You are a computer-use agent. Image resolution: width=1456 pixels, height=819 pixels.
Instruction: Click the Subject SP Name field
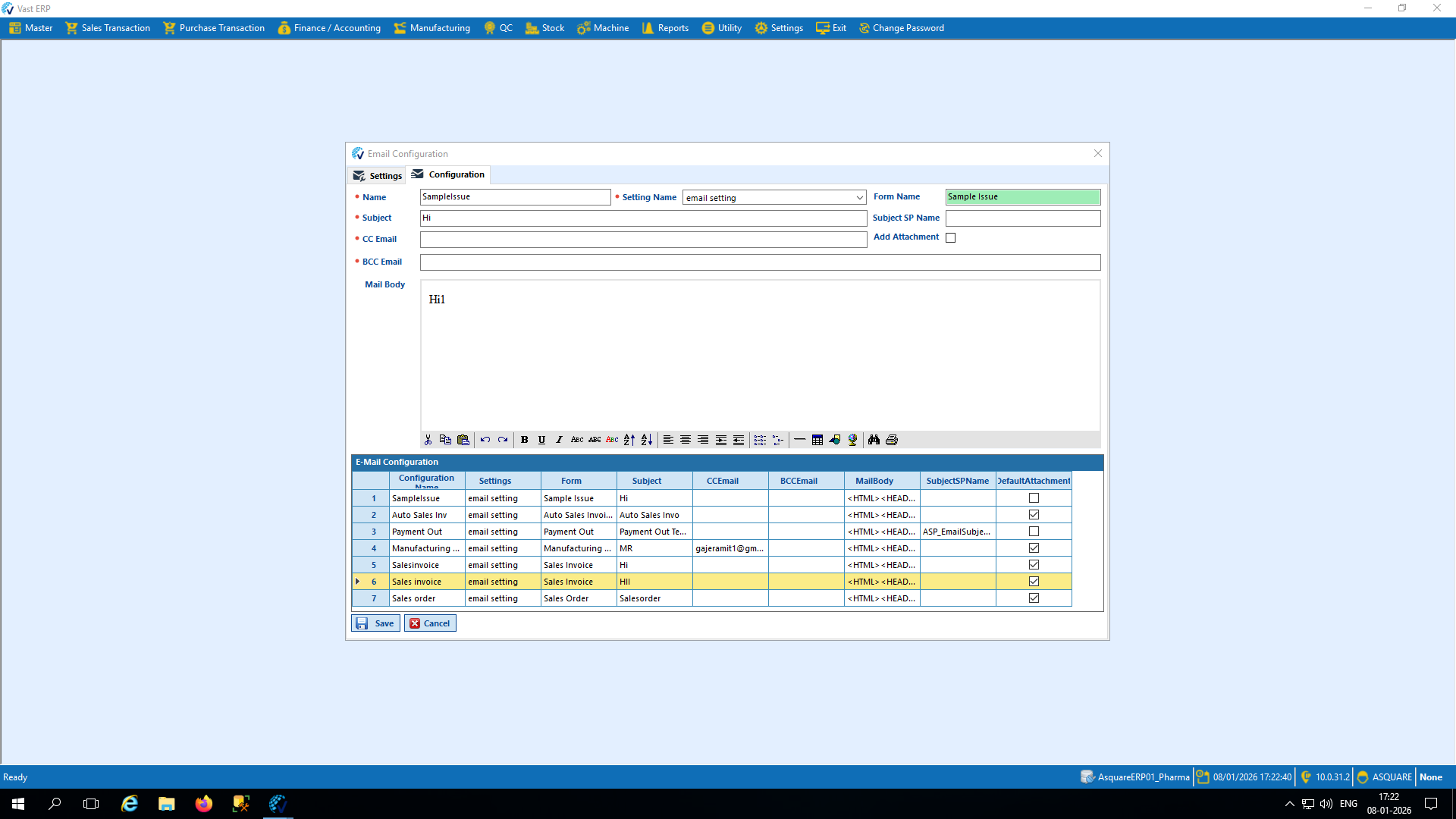[x=1022, y=218]
